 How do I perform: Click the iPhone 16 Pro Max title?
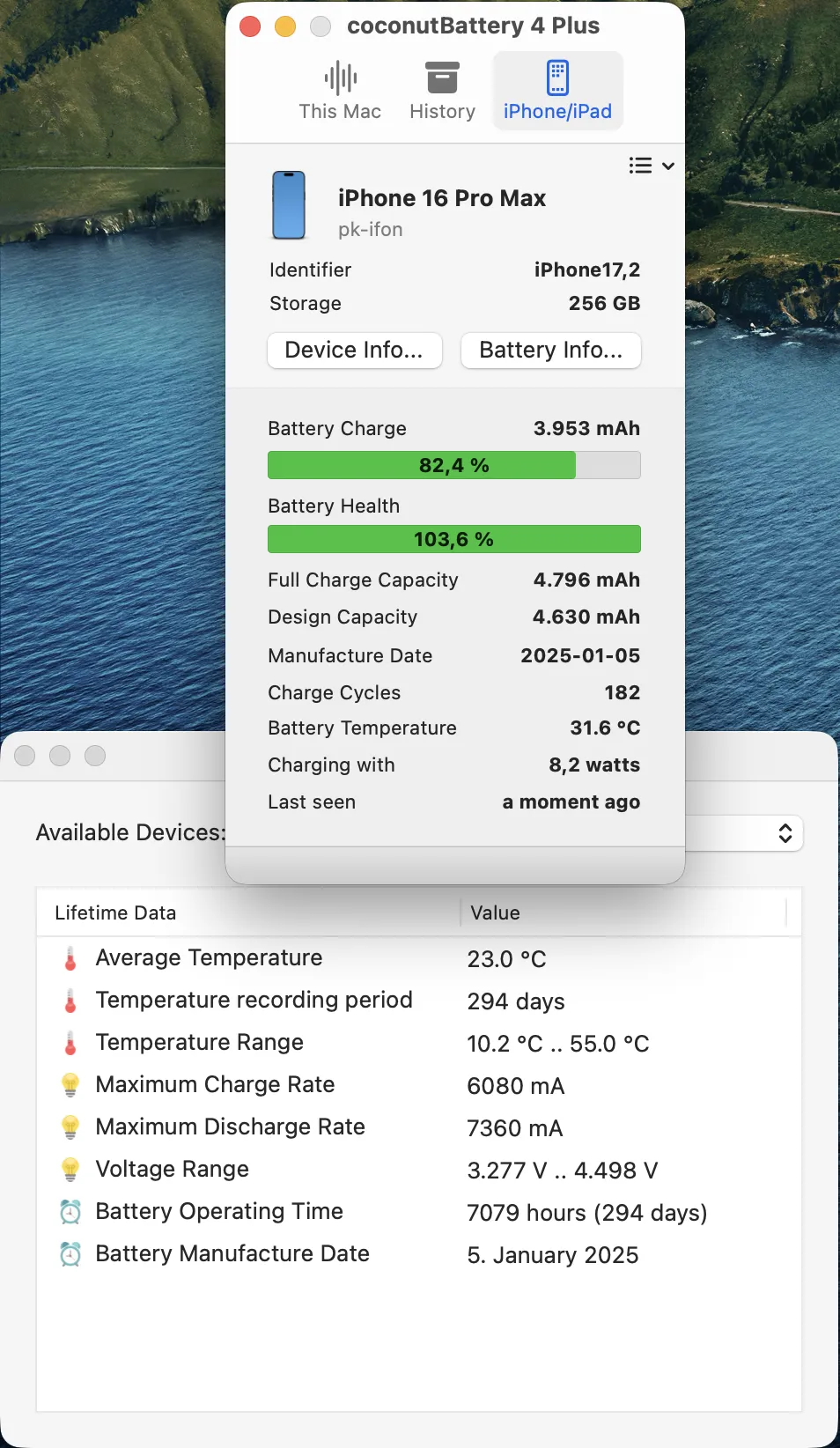click(442, 198)
